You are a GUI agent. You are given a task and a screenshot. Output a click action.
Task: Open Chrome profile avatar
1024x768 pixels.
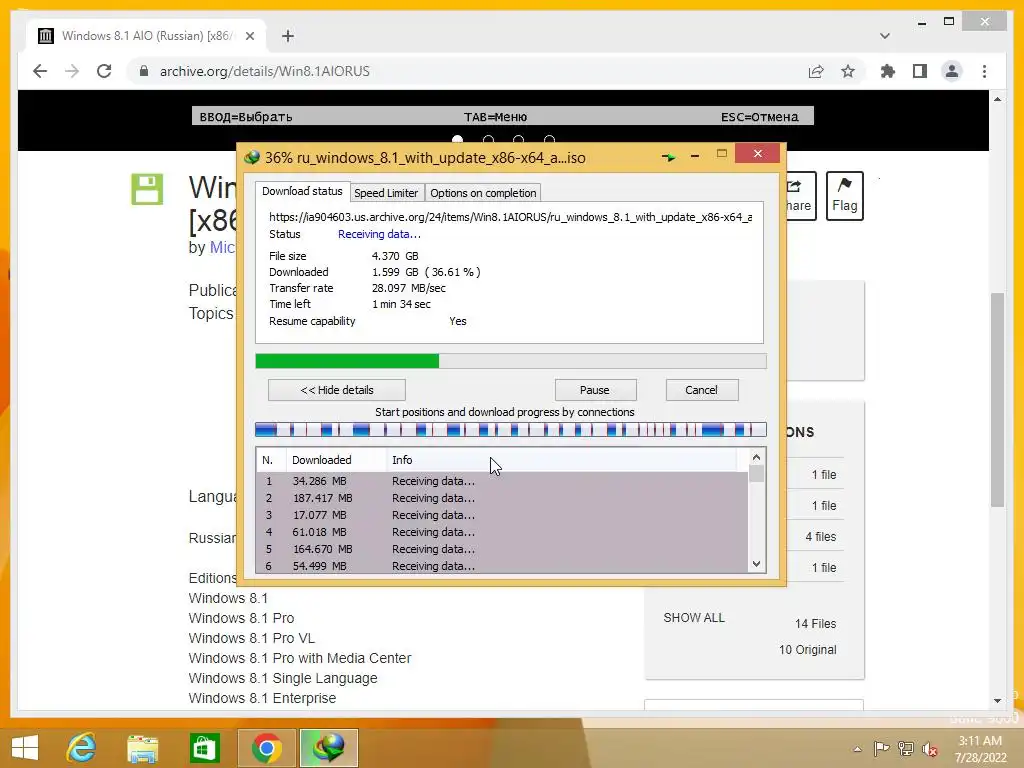(x=952, y=71)
